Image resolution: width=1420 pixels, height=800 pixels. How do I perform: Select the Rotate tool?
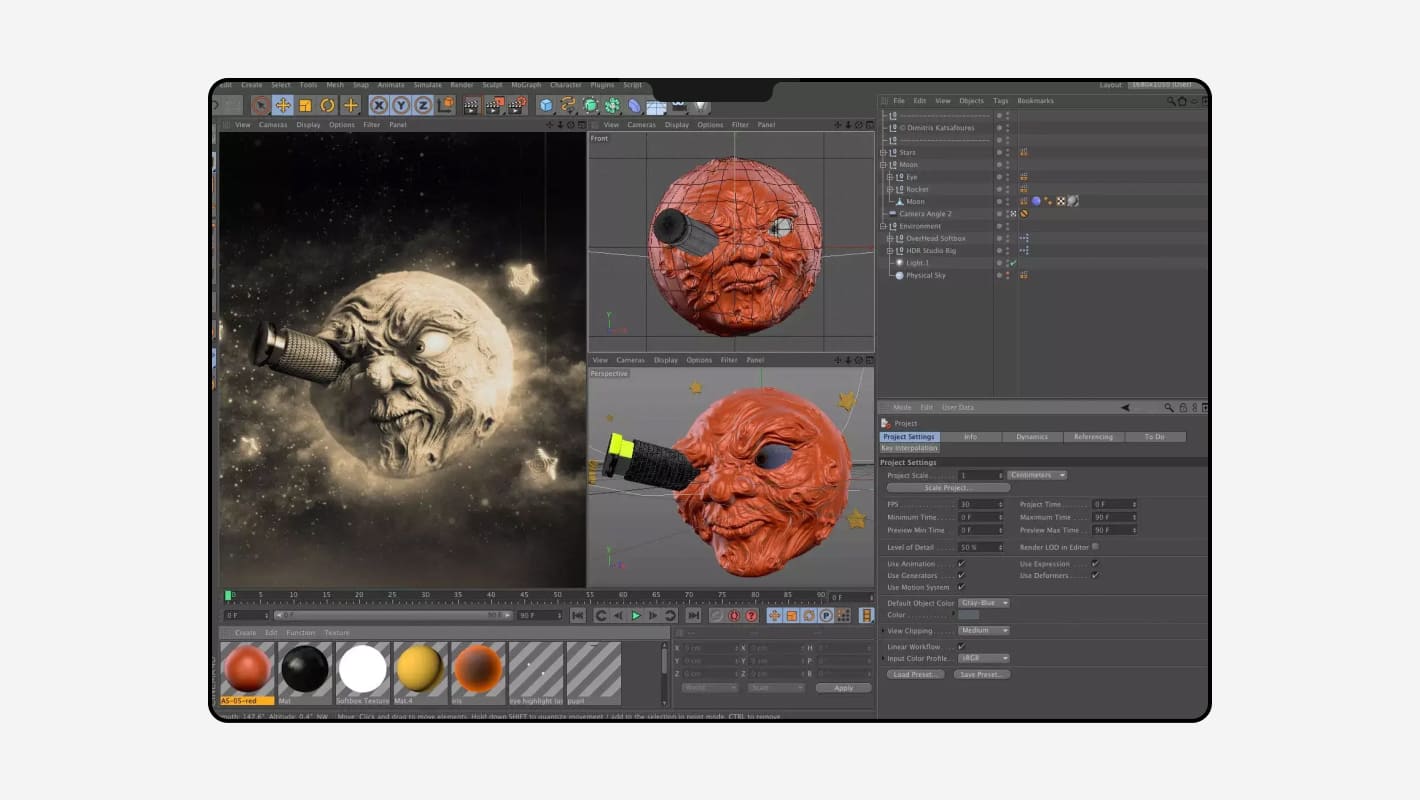pos(327,105)
